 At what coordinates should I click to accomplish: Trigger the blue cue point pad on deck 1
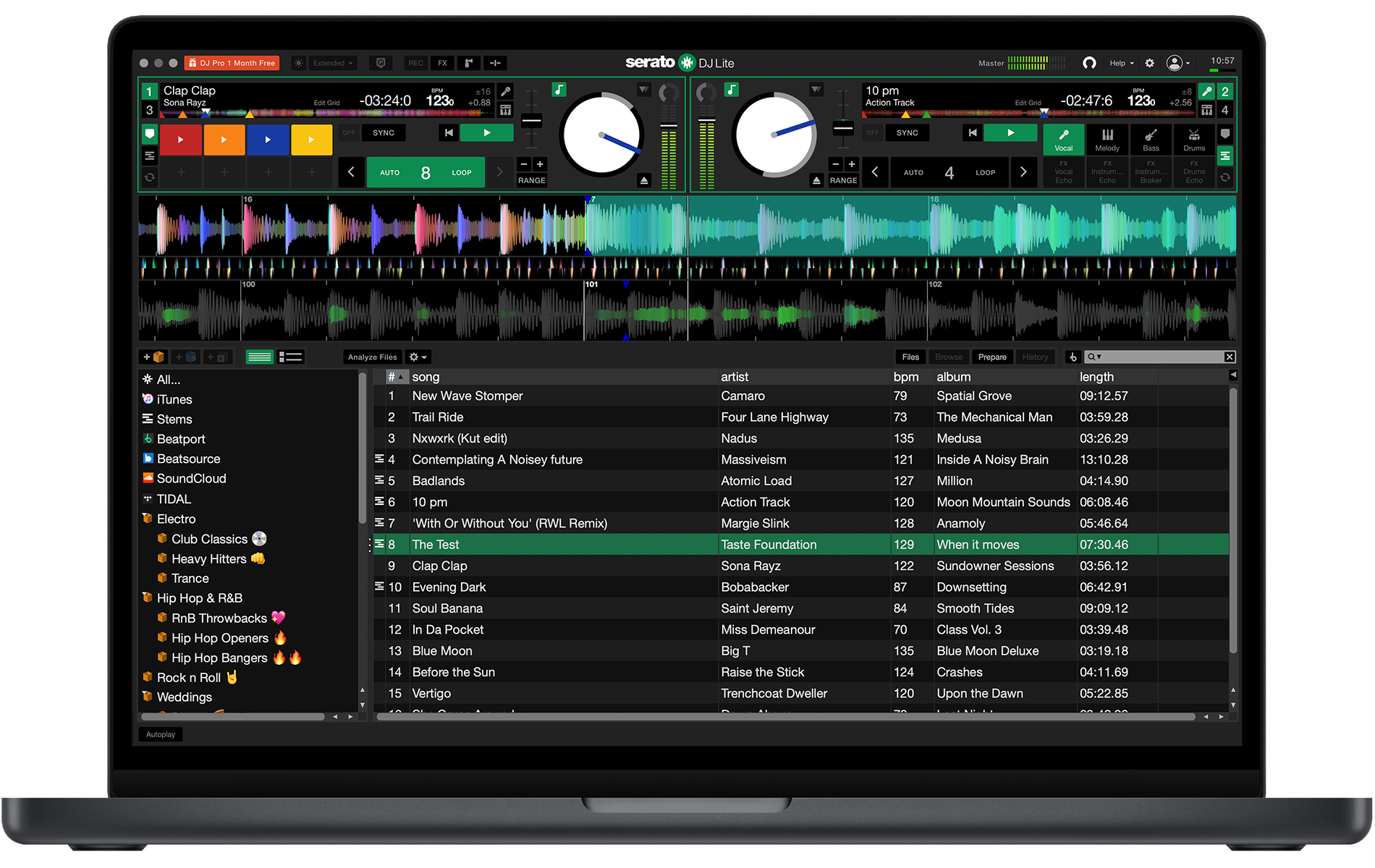[268, 140]
